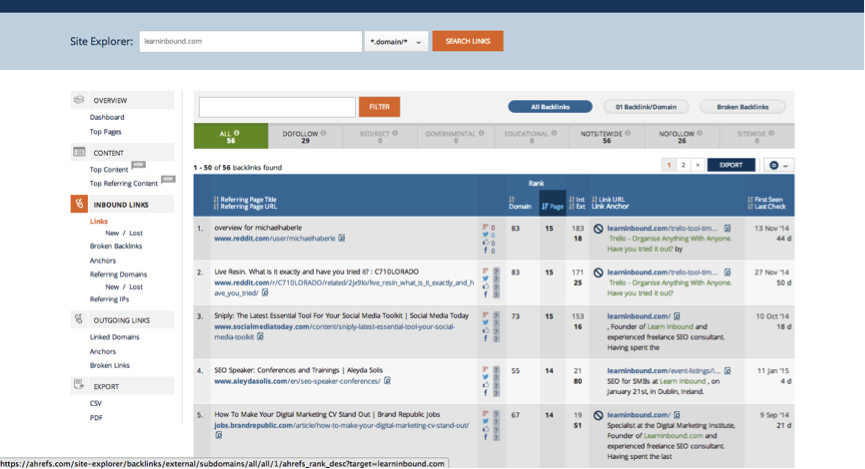
Task: Open Referring Domains in sidebar
Action: pyautogui.click(x=118, y=274)
